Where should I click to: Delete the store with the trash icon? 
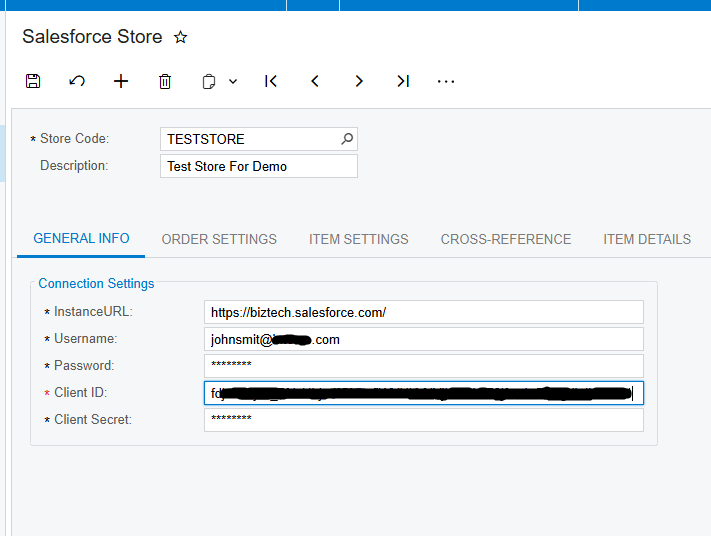click(165, 82)
